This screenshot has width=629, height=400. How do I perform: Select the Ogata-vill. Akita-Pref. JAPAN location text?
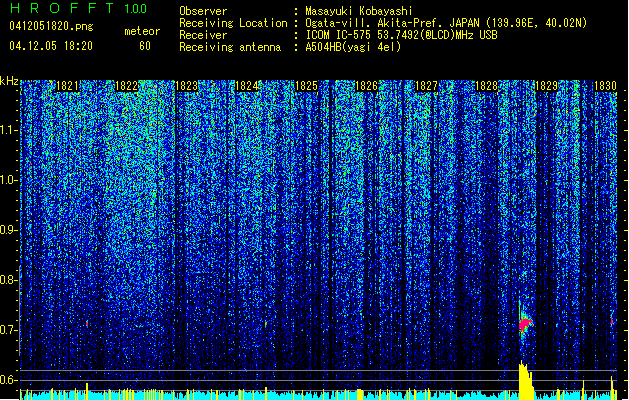pyautogui.click(x=446, y=23)
